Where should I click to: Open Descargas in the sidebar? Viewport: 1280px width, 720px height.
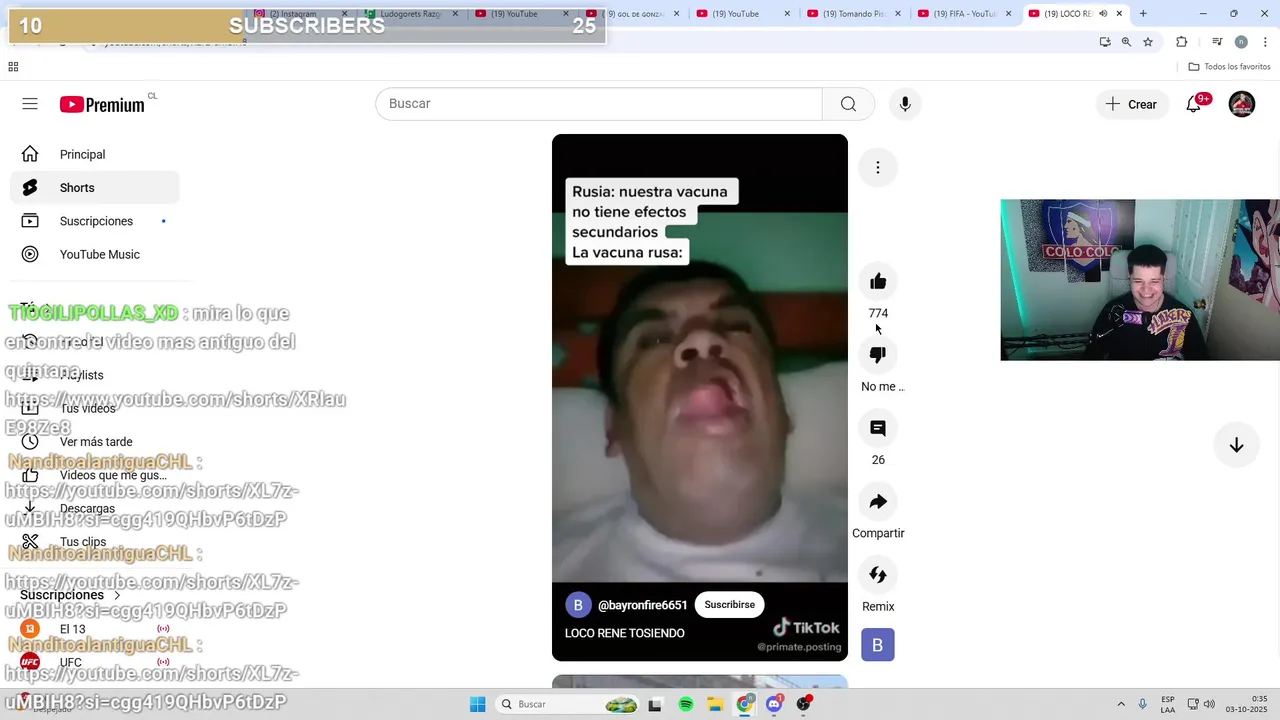tap(95, 508)
